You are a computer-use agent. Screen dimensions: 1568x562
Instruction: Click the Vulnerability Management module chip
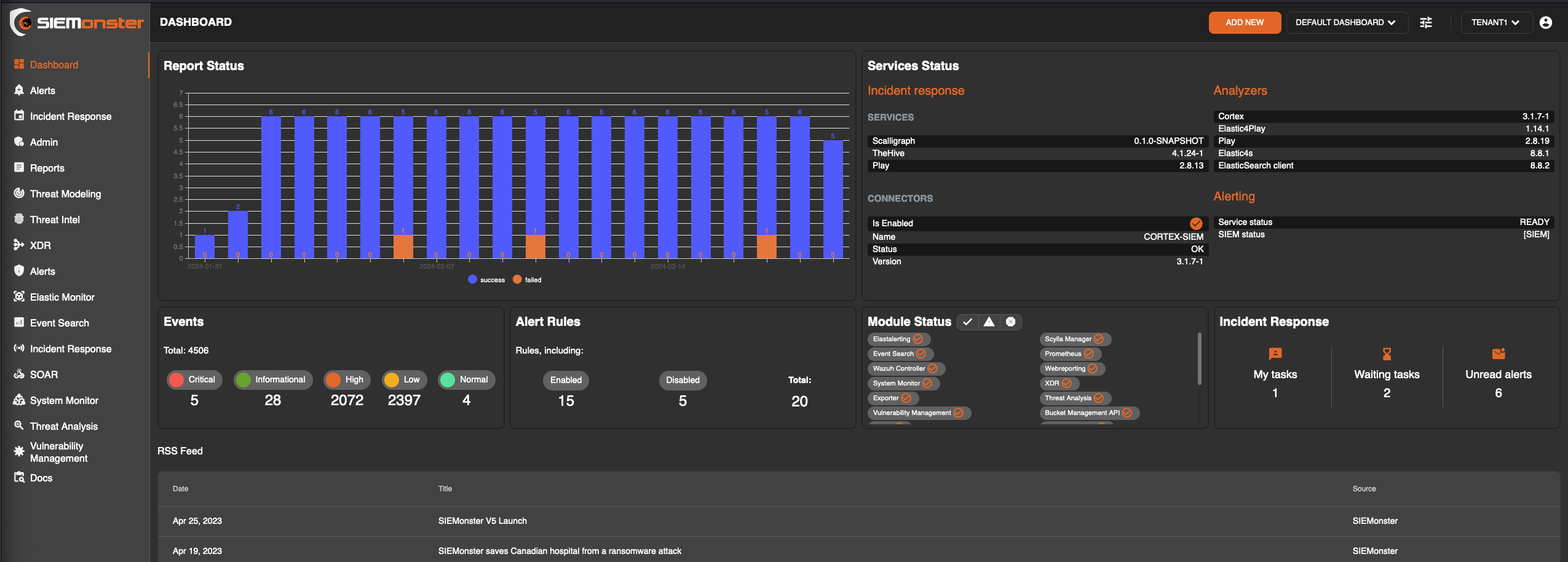click(x=919, y=413)
